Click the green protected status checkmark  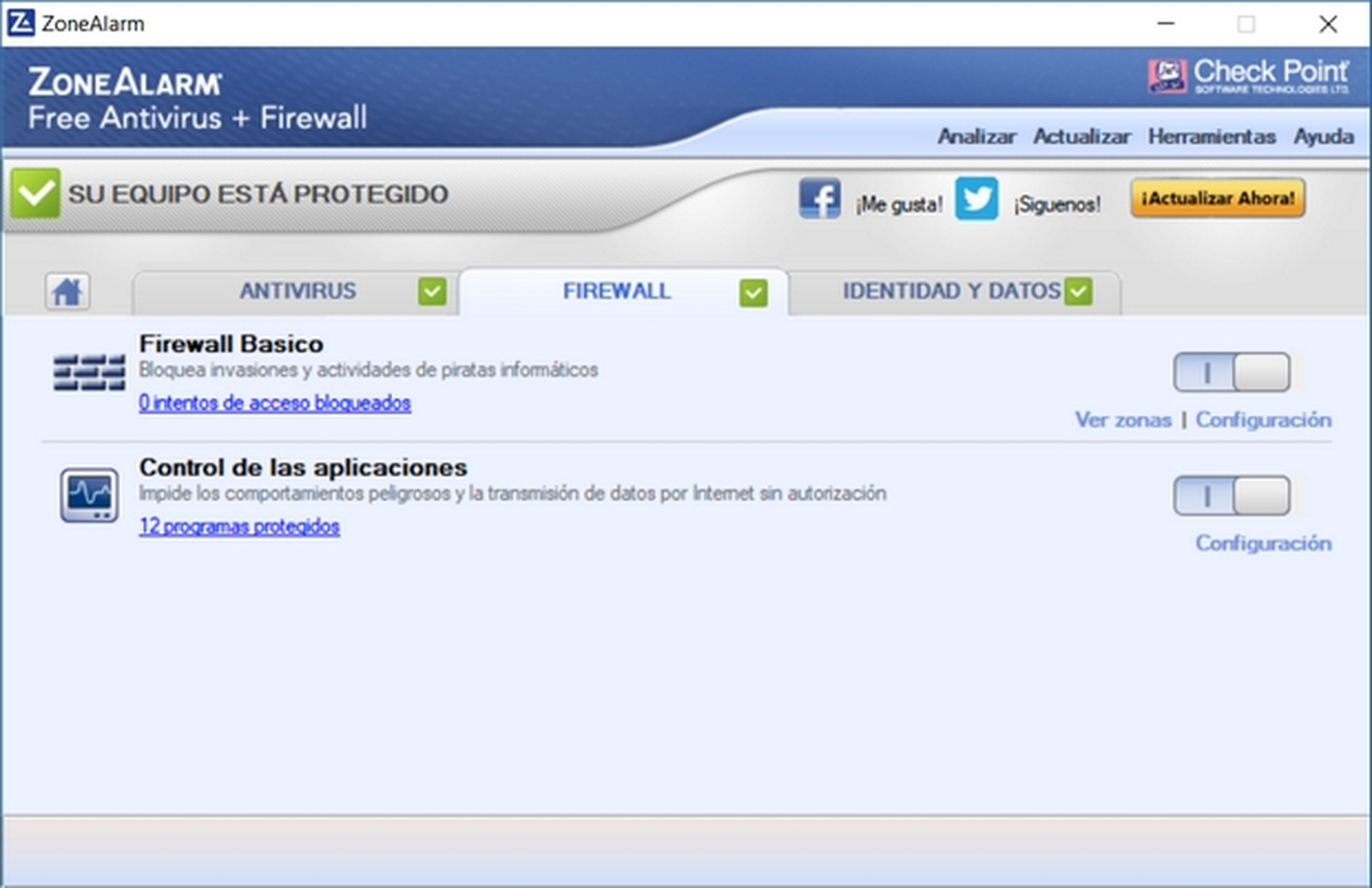[x=36, y=193]
